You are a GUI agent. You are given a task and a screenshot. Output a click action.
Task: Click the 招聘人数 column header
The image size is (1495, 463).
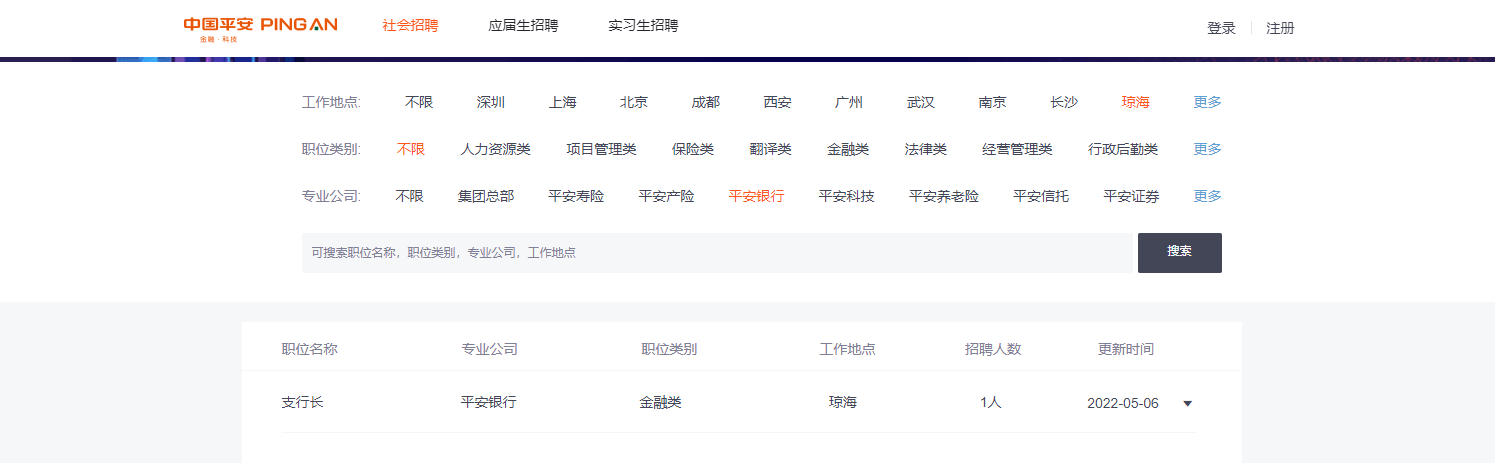(993, 349)
